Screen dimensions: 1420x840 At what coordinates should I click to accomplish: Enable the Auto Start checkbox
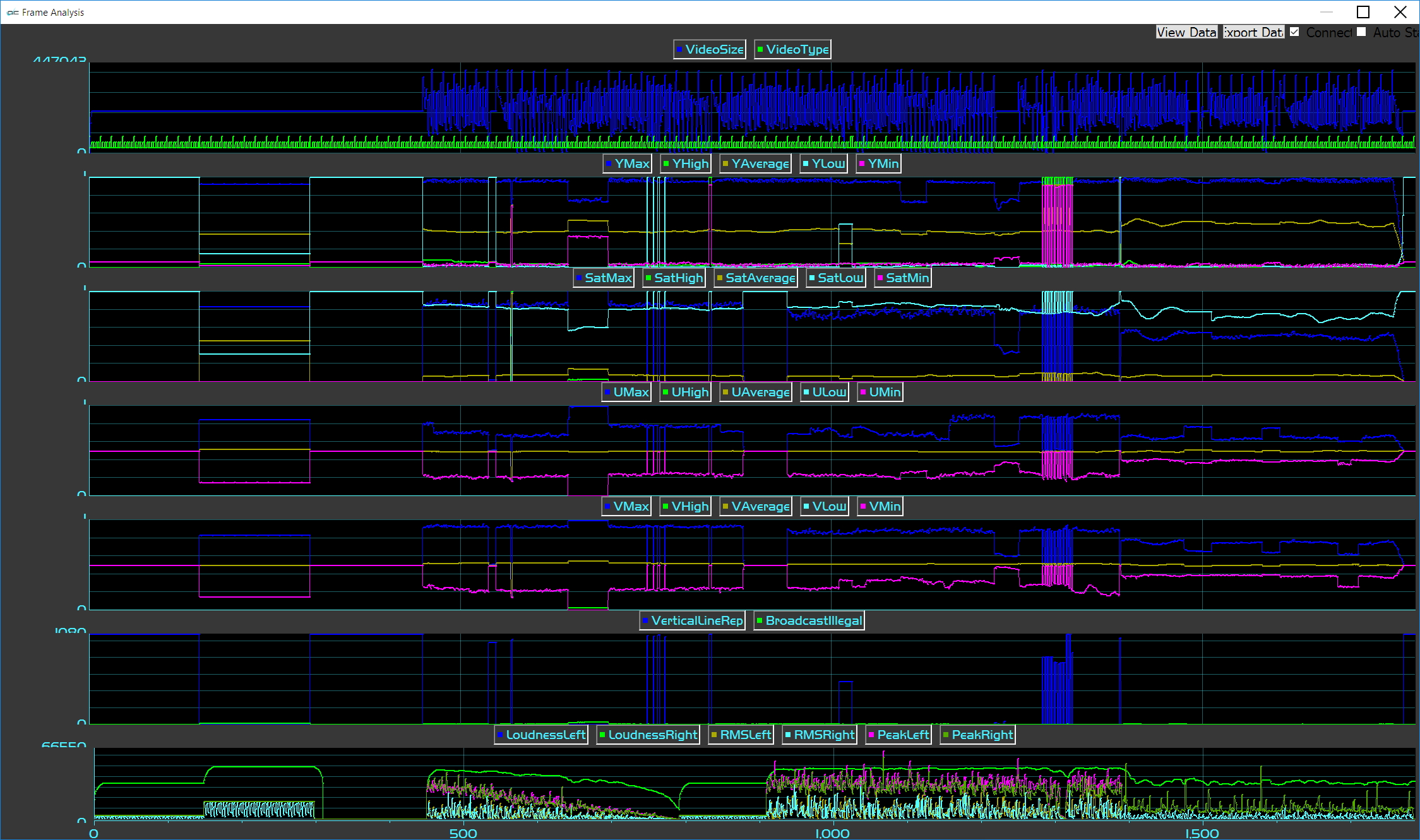coord(1361,32)
